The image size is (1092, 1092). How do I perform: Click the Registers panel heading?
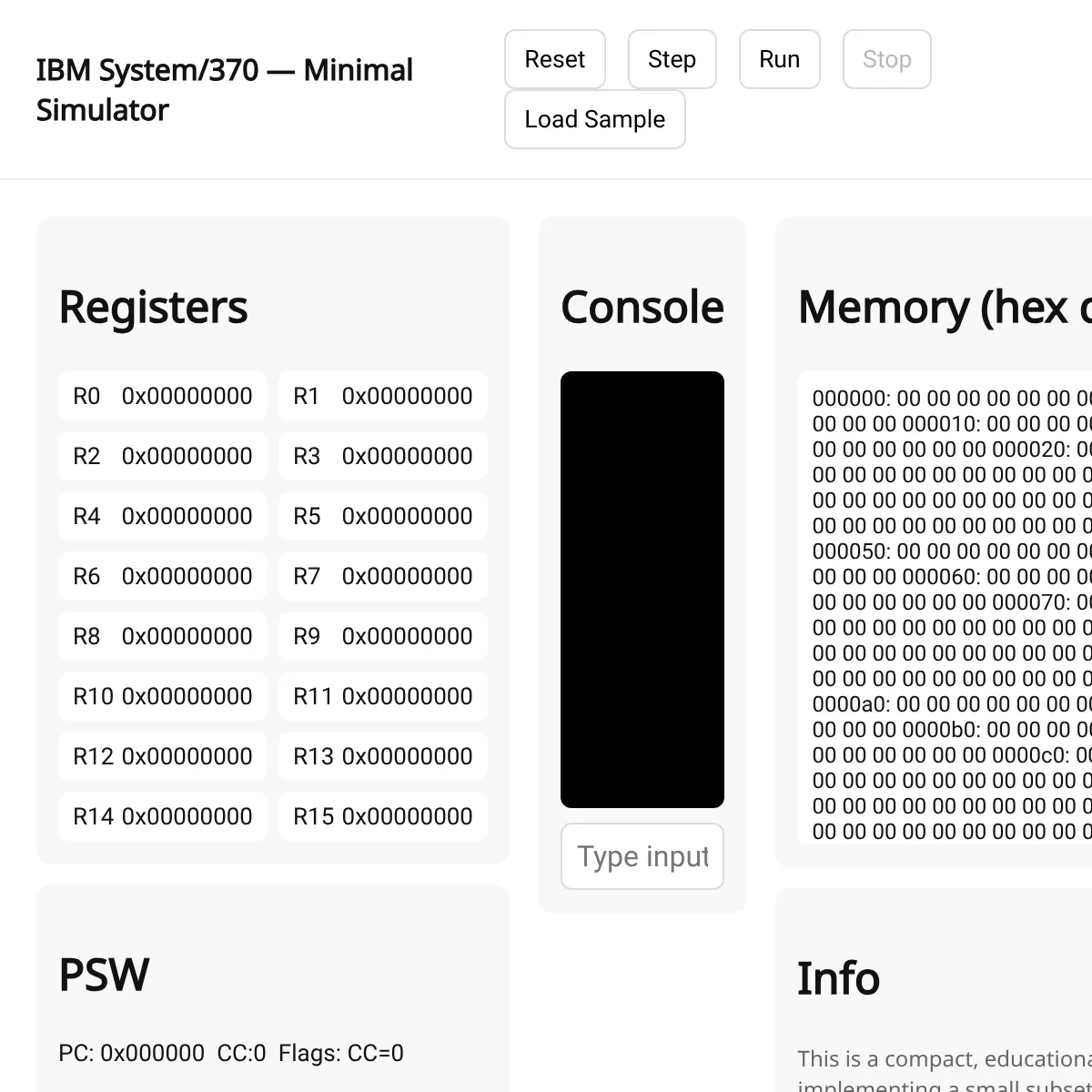coord(153,308)
